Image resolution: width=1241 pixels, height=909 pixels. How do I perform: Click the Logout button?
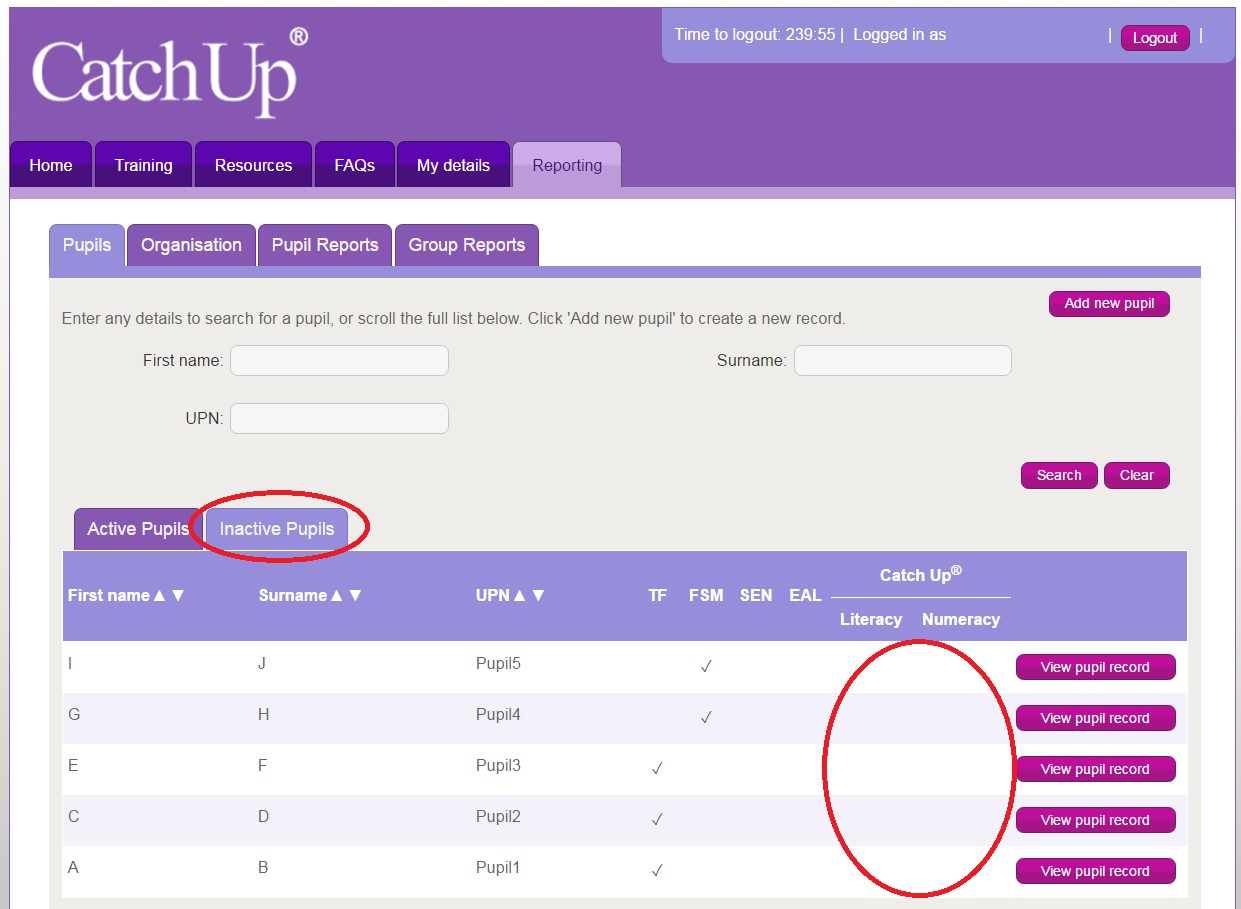(x=1155, y=38)
